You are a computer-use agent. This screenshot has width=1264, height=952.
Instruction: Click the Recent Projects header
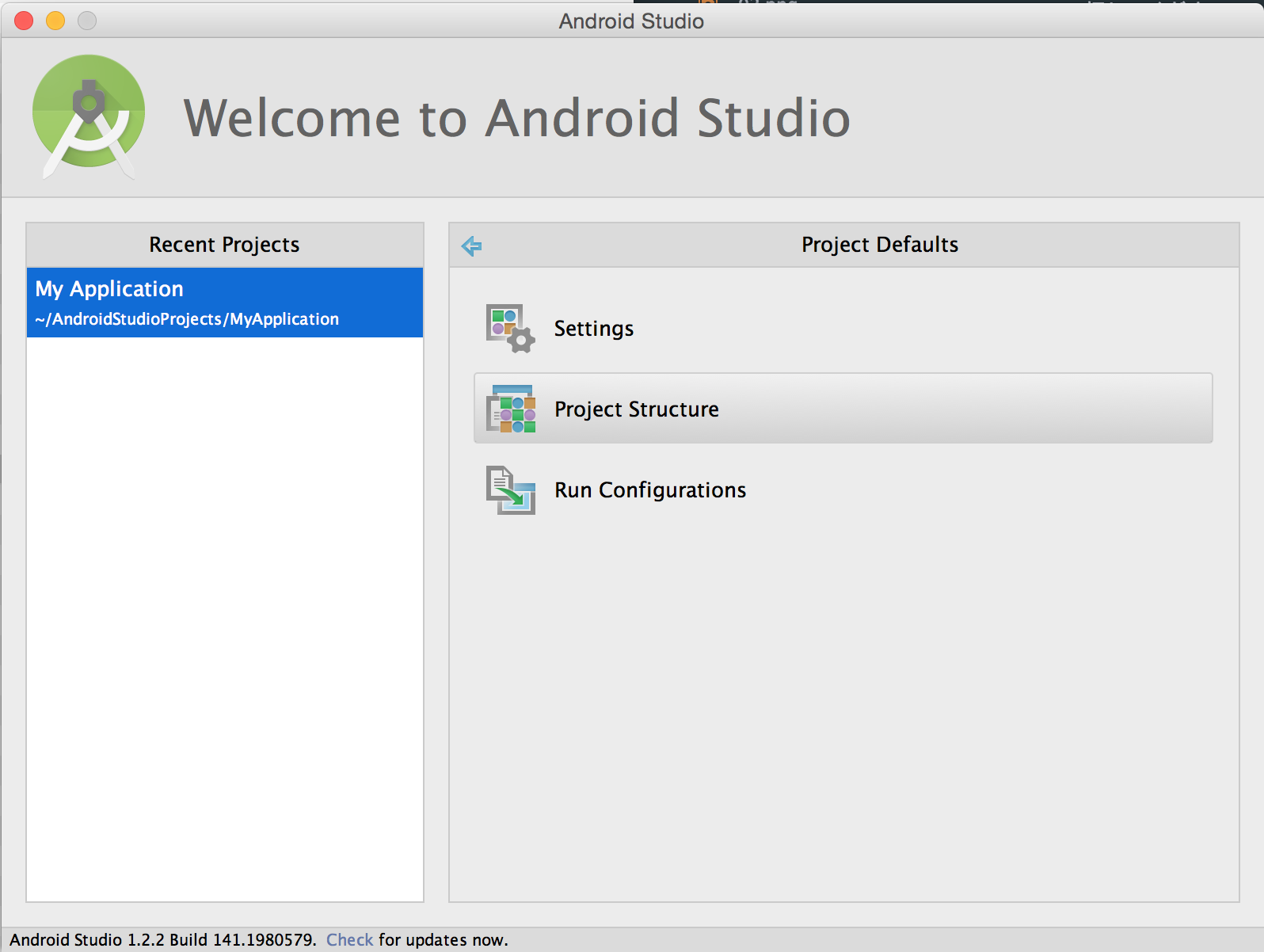pyautogui.click(x=225, y=245)
